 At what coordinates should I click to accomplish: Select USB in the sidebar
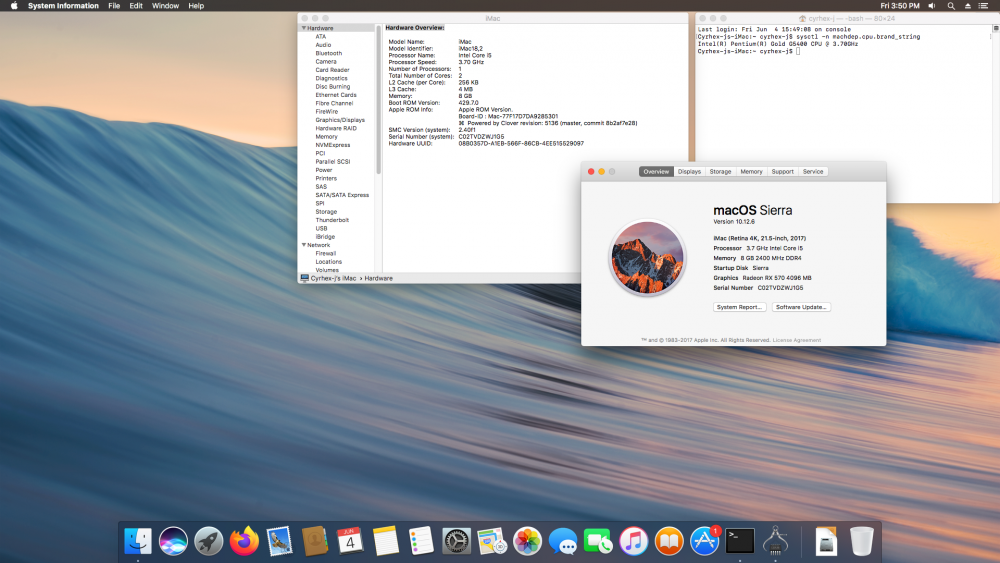(321, 228)
